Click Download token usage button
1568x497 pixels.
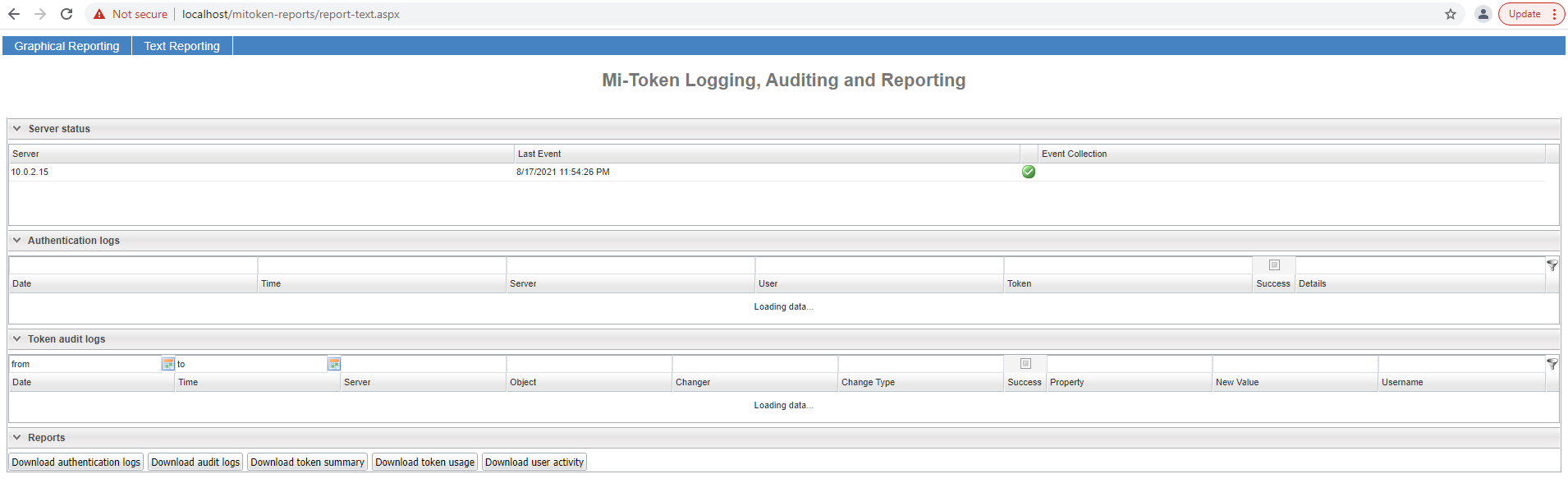click(424, 462)
